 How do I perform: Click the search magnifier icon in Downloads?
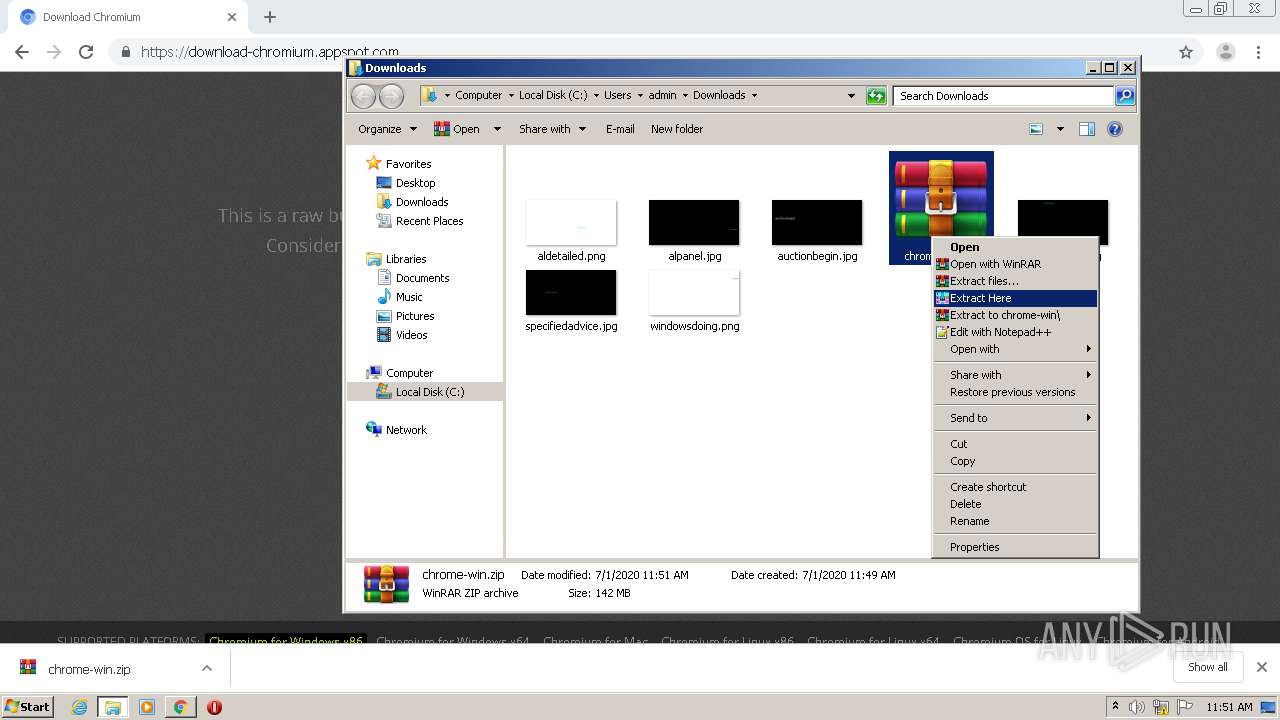point(1125,96)
